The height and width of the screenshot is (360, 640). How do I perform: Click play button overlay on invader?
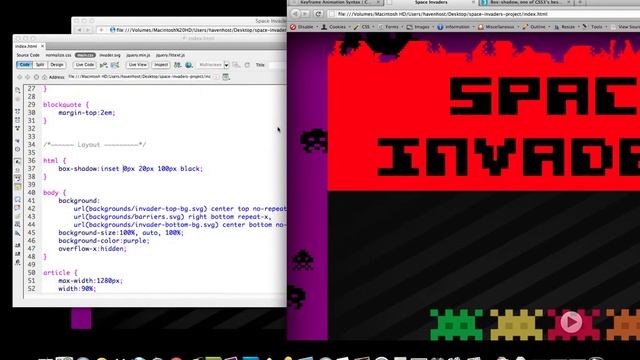click(x=571, y=322)
